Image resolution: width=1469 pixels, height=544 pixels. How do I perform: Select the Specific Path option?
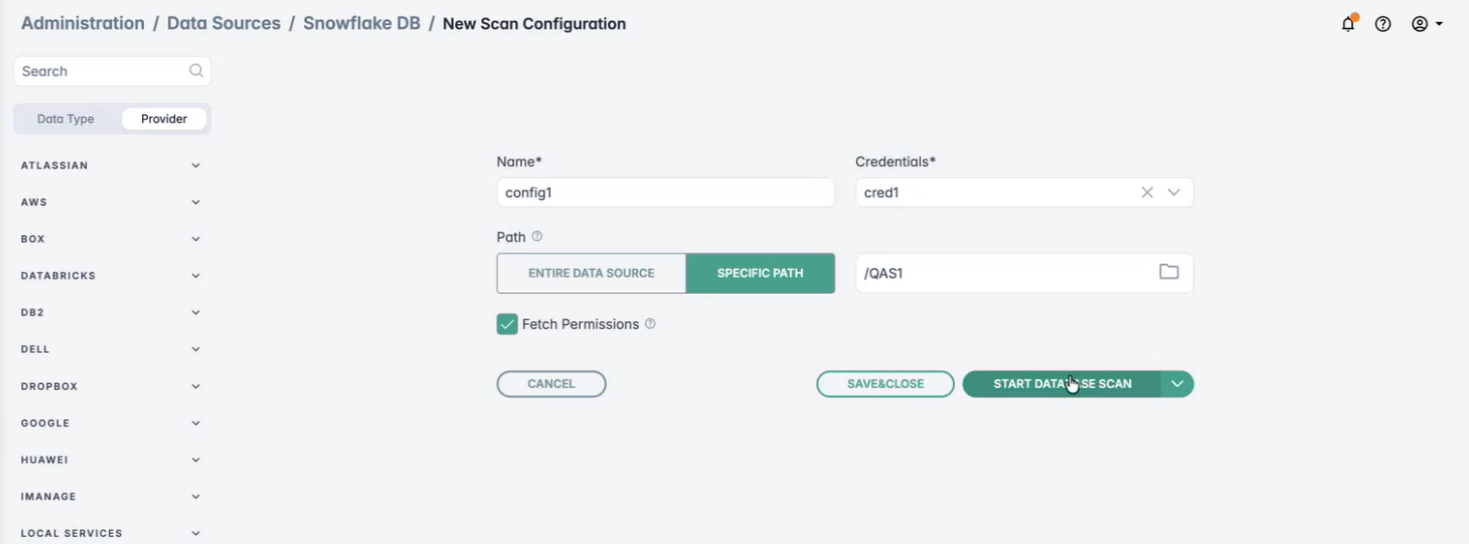(x=760, y=273)
